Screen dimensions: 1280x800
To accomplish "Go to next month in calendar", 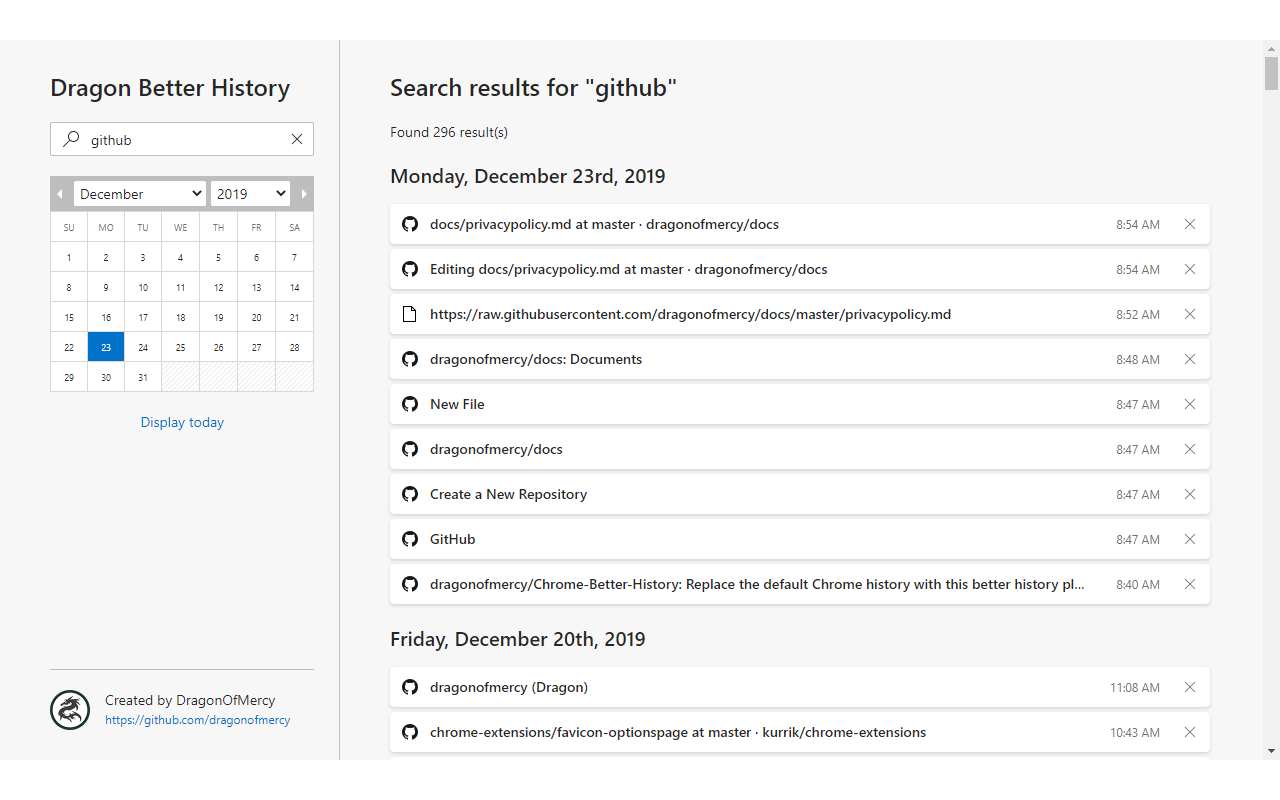I will [x=304, y=194].
